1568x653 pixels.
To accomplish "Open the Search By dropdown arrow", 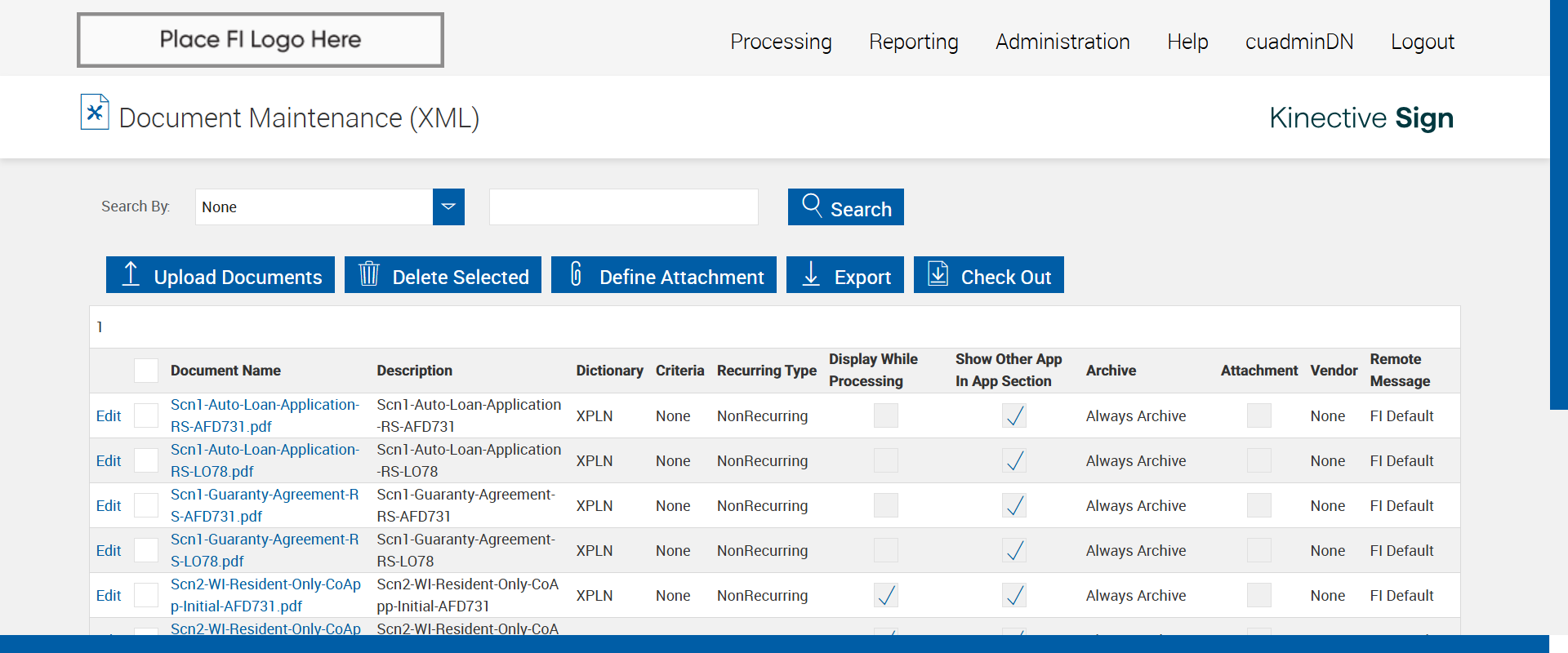I will pos(448,207).
